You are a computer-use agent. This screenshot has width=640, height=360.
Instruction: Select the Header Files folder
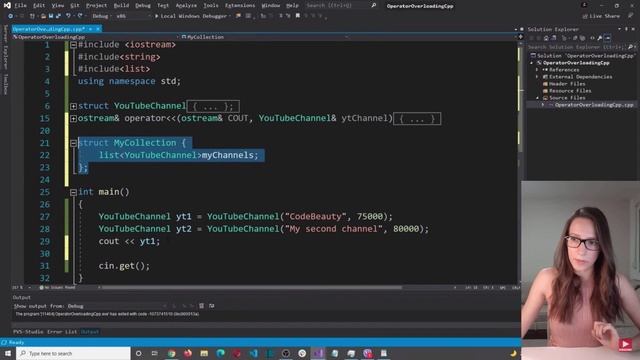(x=564, y=84)
